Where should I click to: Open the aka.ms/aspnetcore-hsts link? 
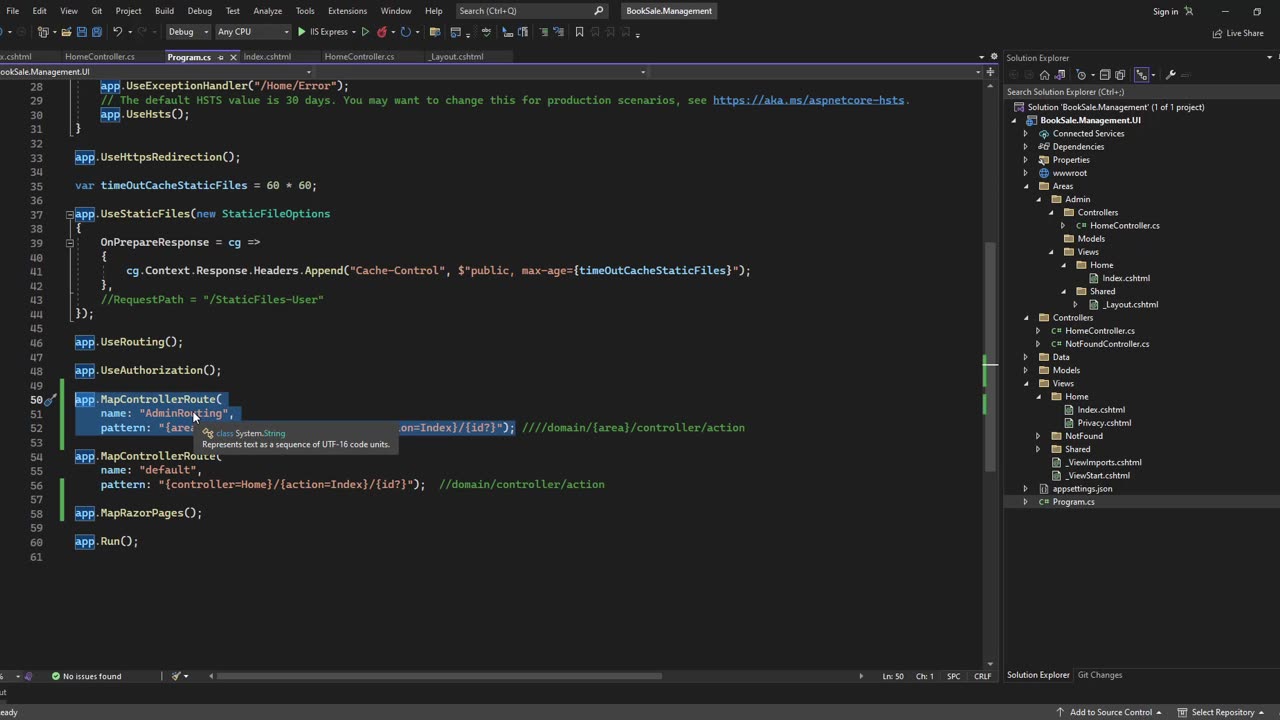[808, 100]
